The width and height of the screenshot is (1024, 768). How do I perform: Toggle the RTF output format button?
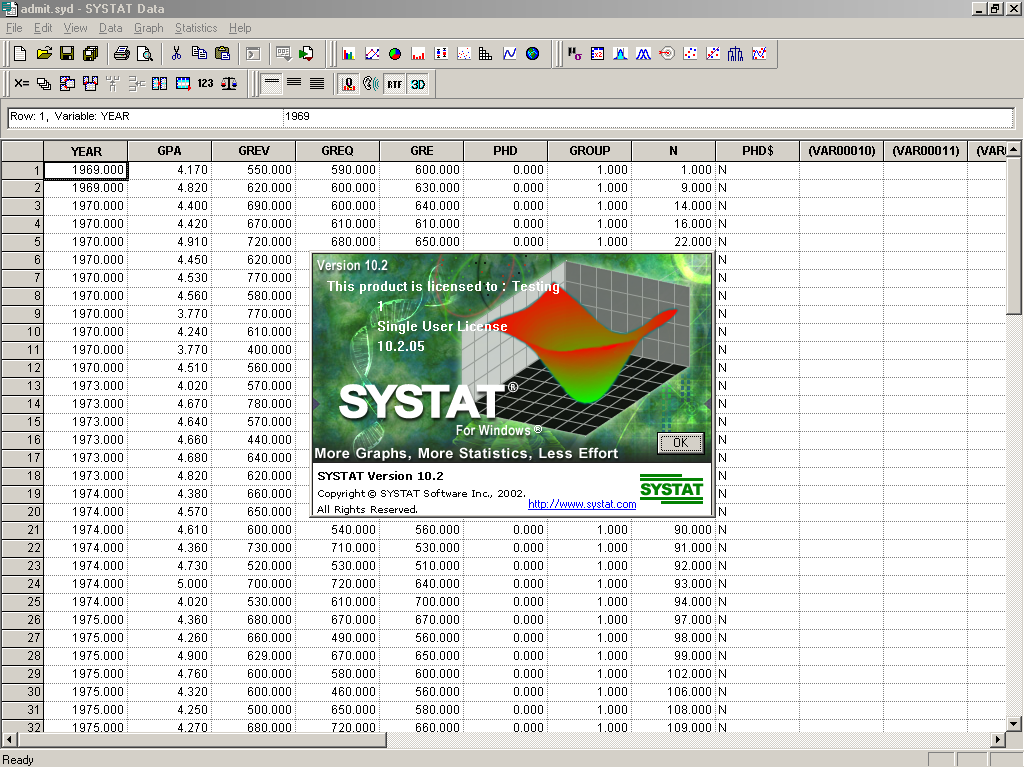(394, 84)
